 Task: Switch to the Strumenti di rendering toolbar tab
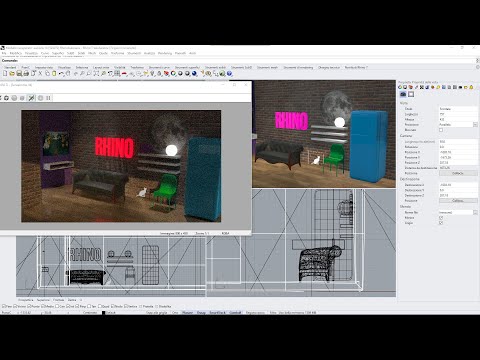[298, 67]
